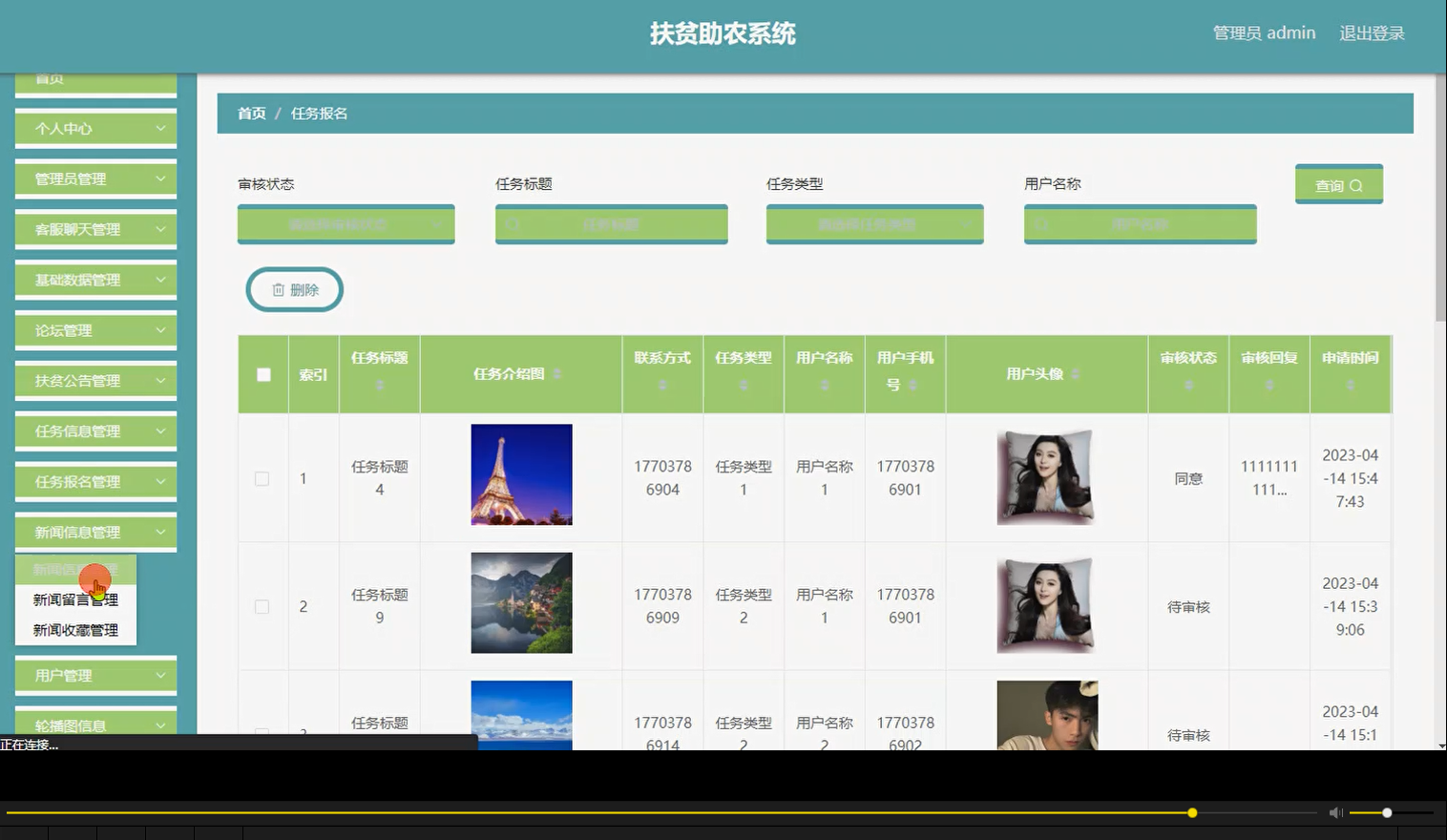Expand the 轮播图信息 sidebar menu
1447x840 pixels.
coord(95,724)
